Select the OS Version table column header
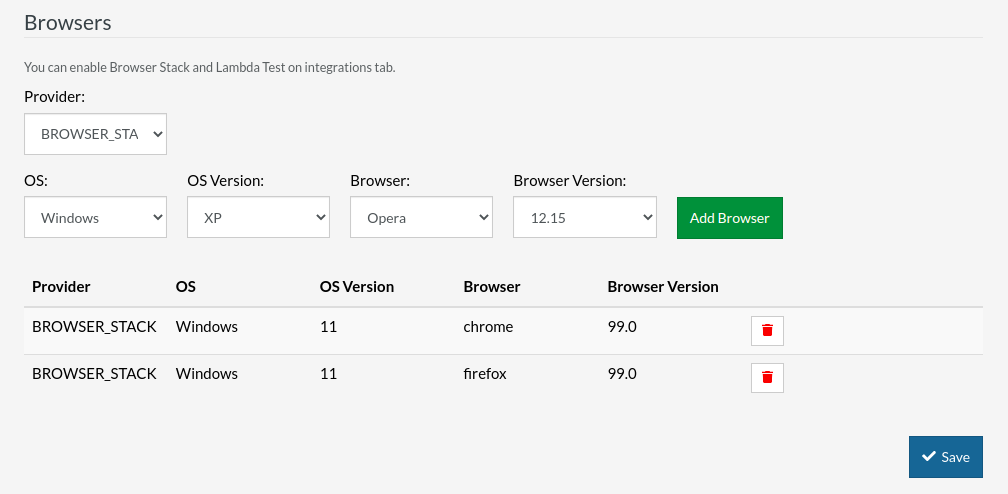 tap(356, 286)
